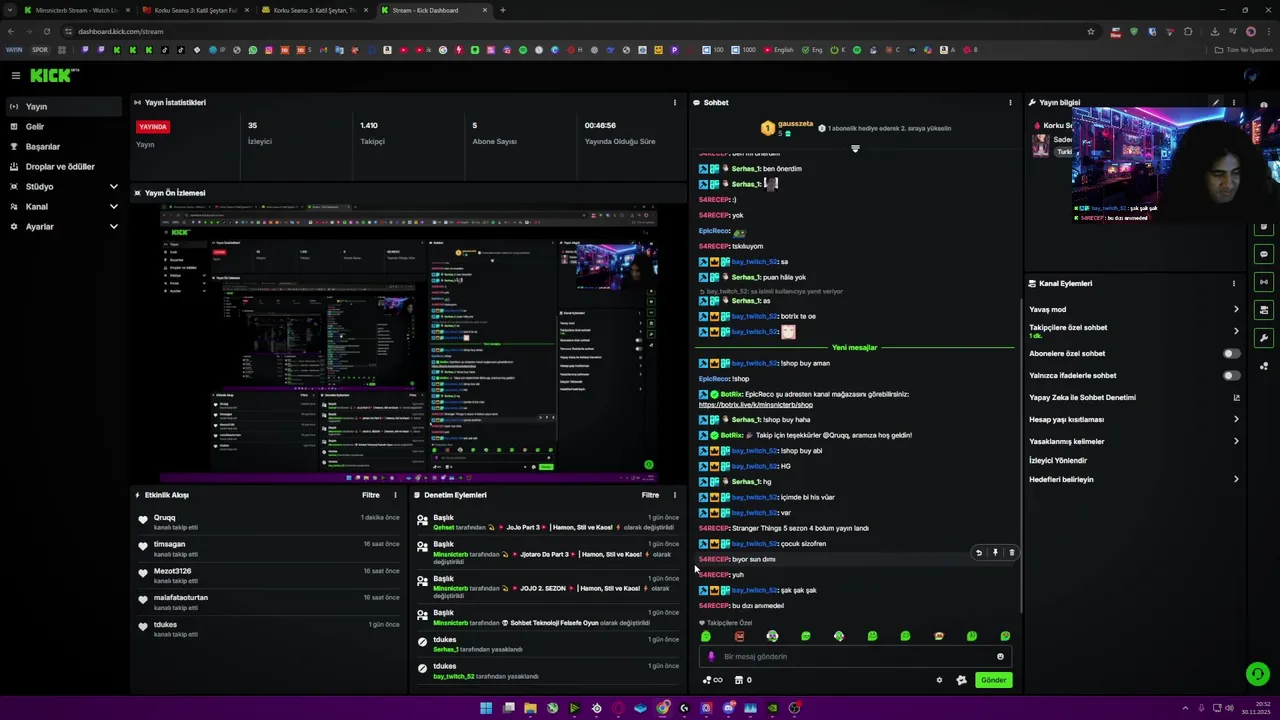Toggle Yalnızca ifadelerle sohbet switch

pos(1232,375)
